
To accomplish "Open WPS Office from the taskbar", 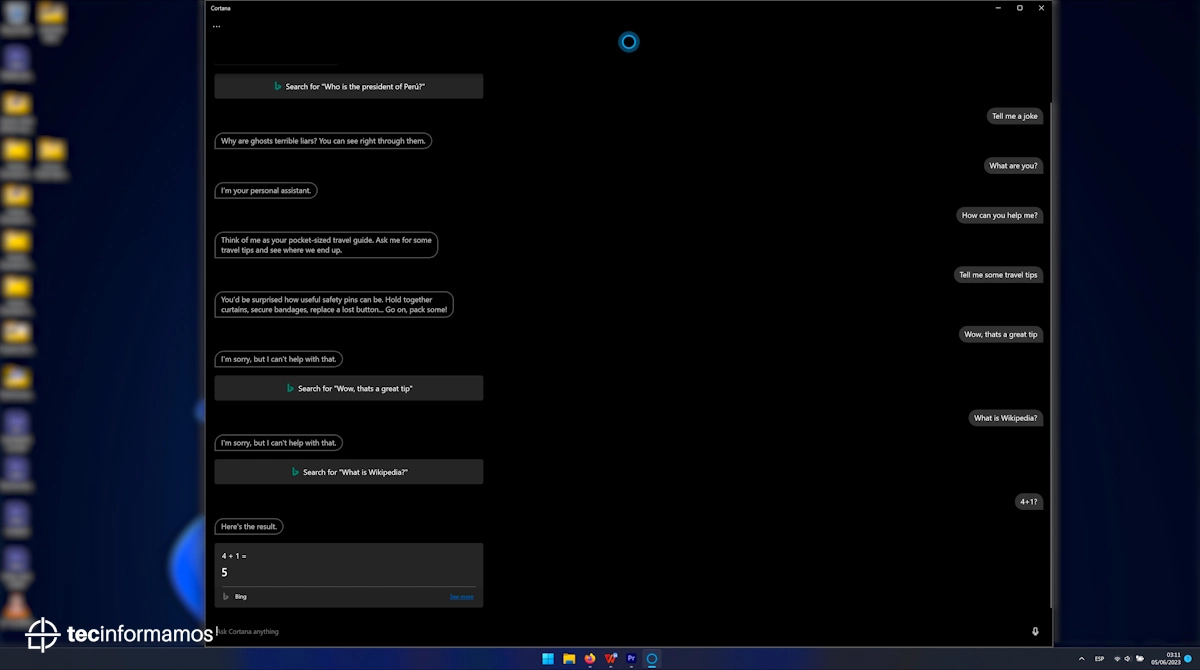I will (x=610, y=659).
